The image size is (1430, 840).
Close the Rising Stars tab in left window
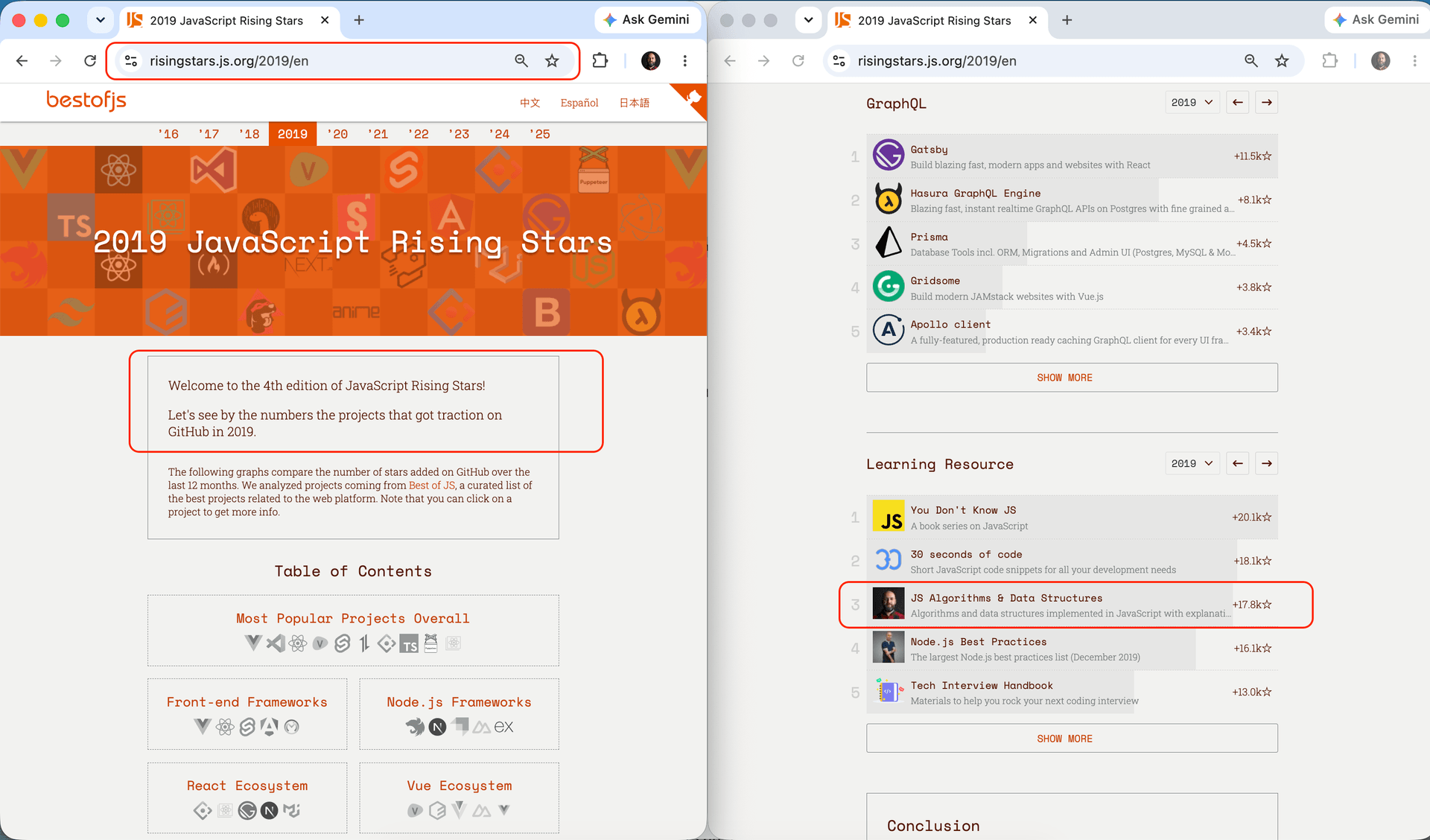(x=325, y=20)
